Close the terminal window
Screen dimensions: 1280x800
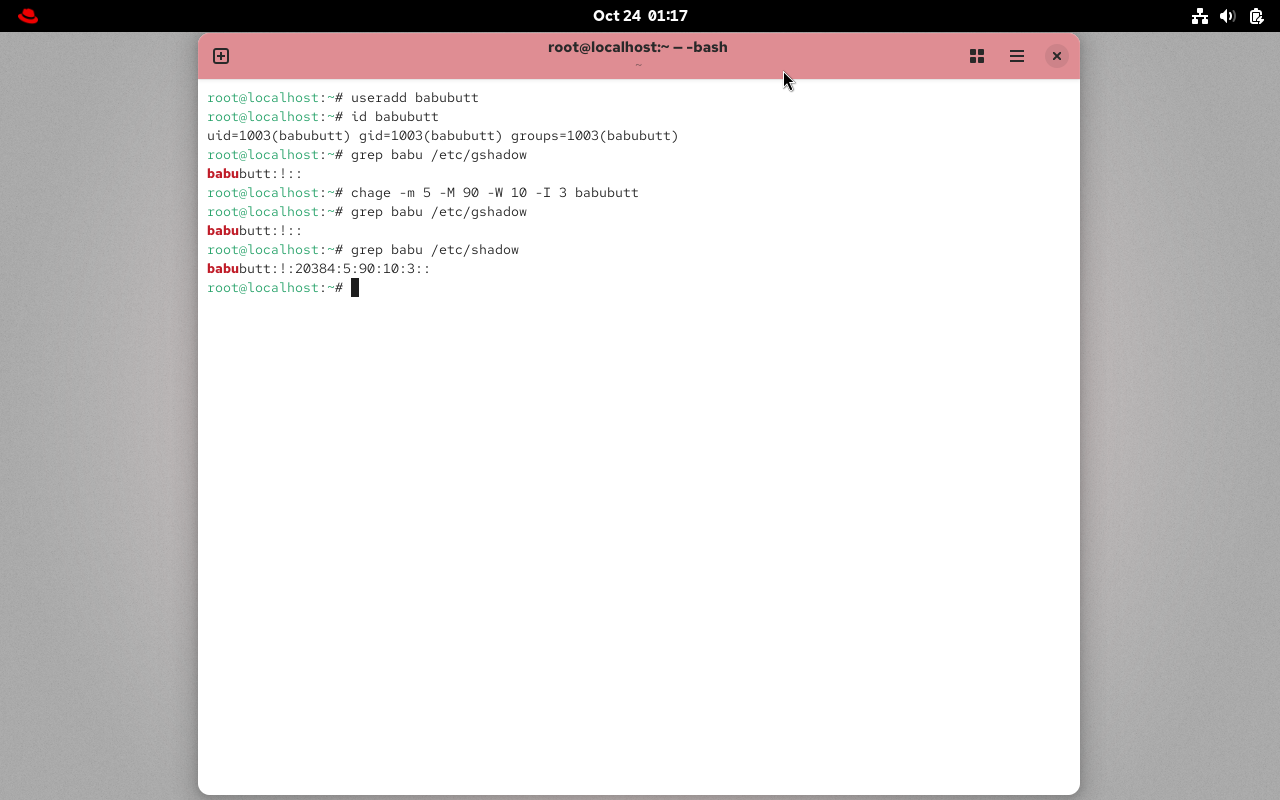pyautogui.click(x=1056, y=56)
